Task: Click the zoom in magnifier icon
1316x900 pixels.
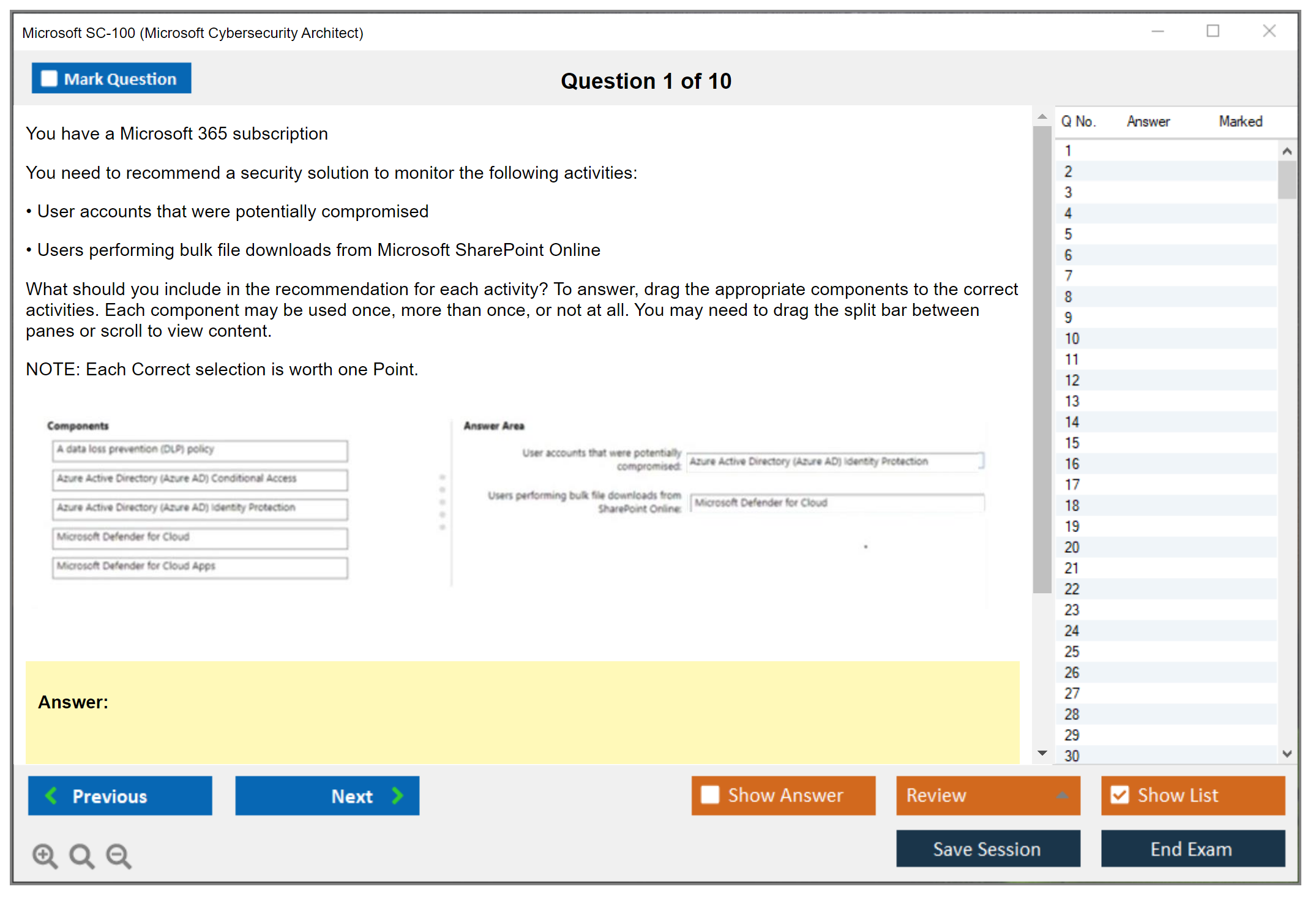Action: [x=45, y=855]
